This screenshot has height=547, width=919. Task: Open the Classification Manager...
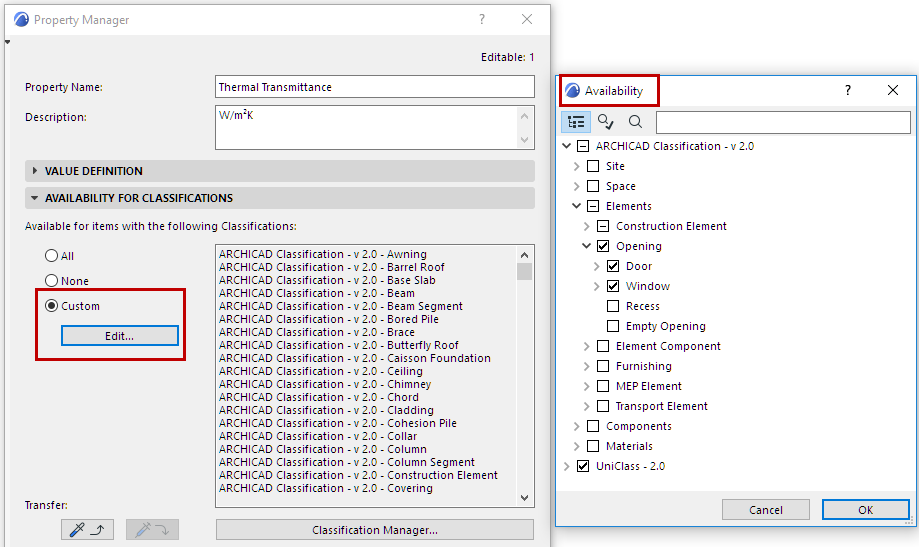375,530
